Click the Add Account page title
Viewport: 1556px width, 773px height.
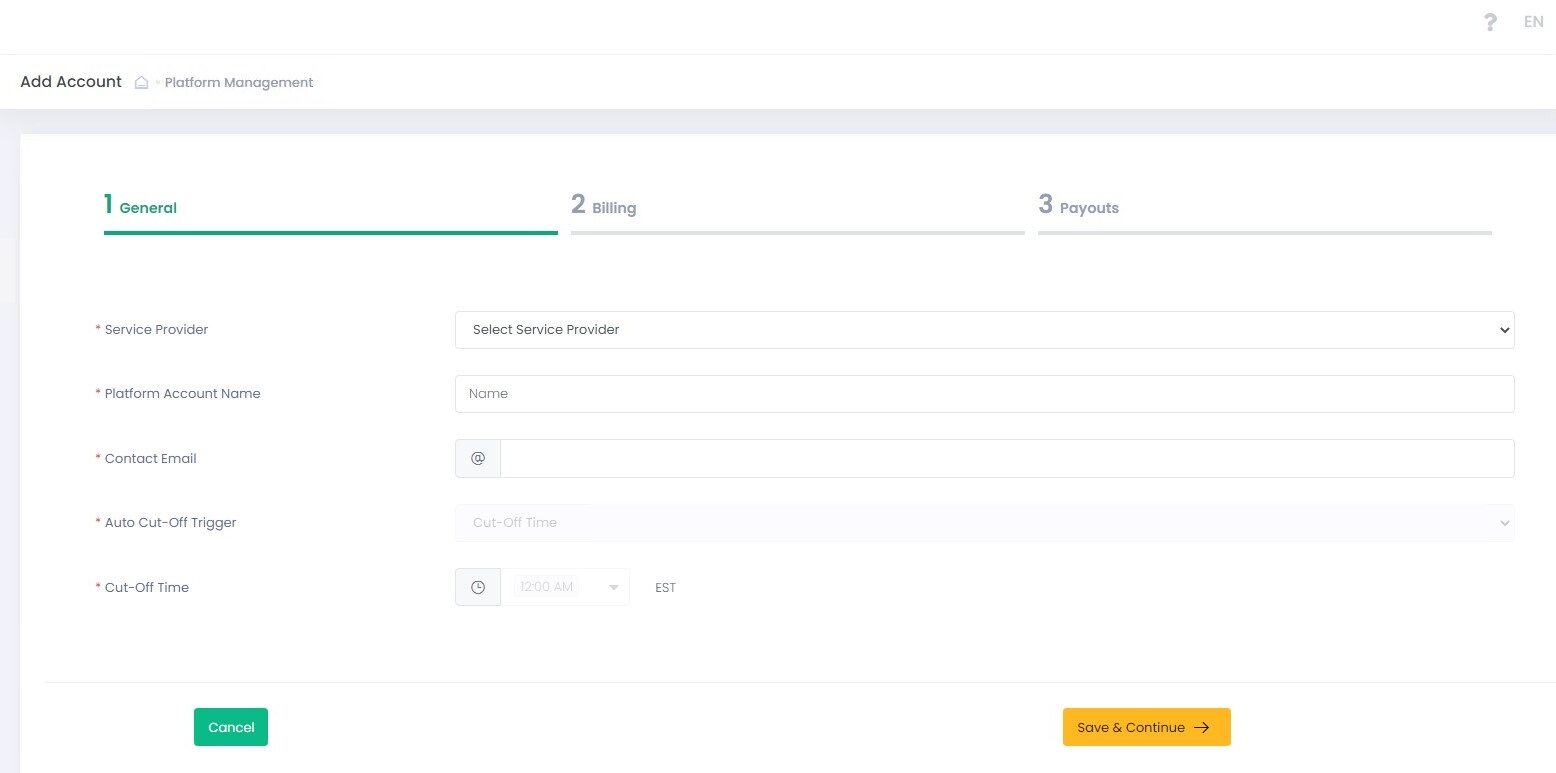click(71, 82)
